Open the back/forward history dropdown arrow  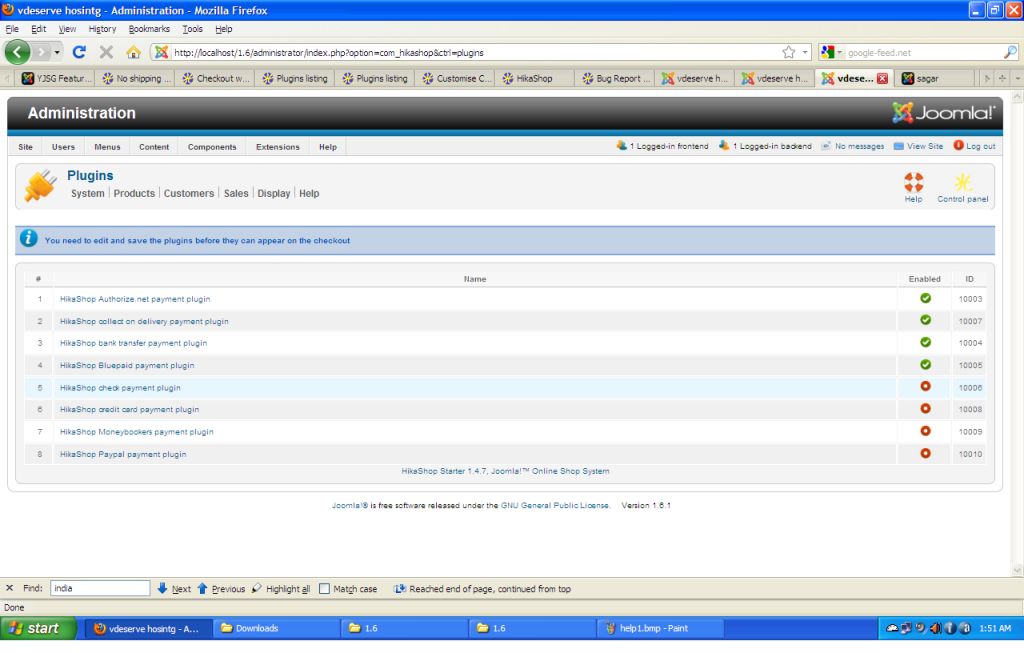click(57, 52)
